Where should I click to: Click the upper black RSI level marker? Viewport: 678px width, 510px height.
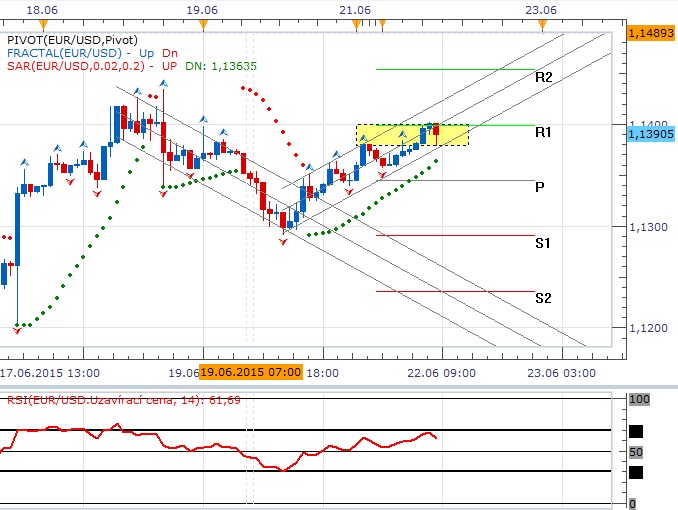(x=637, y=431)
